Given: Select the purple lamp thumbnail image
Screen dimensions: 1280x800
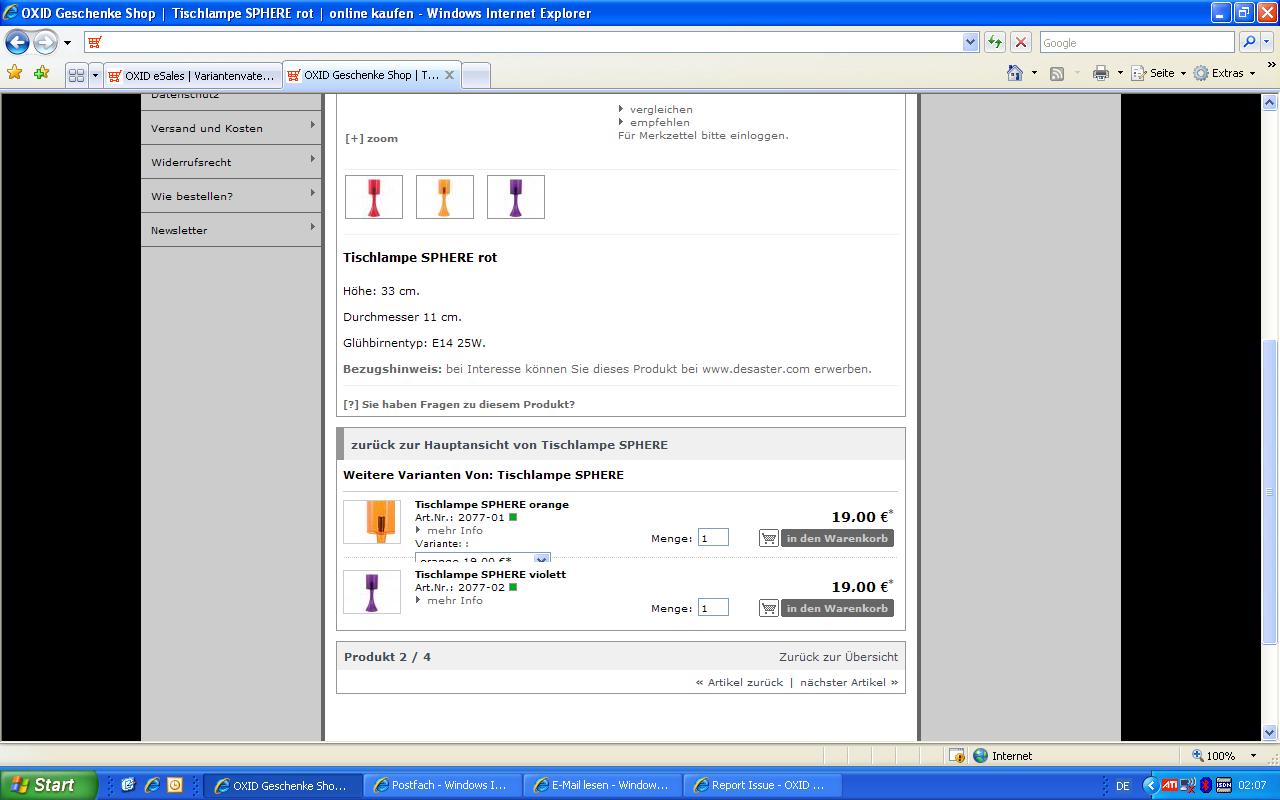Looking at the screenshot, I should pyautogui.click(x=515, y=197).
